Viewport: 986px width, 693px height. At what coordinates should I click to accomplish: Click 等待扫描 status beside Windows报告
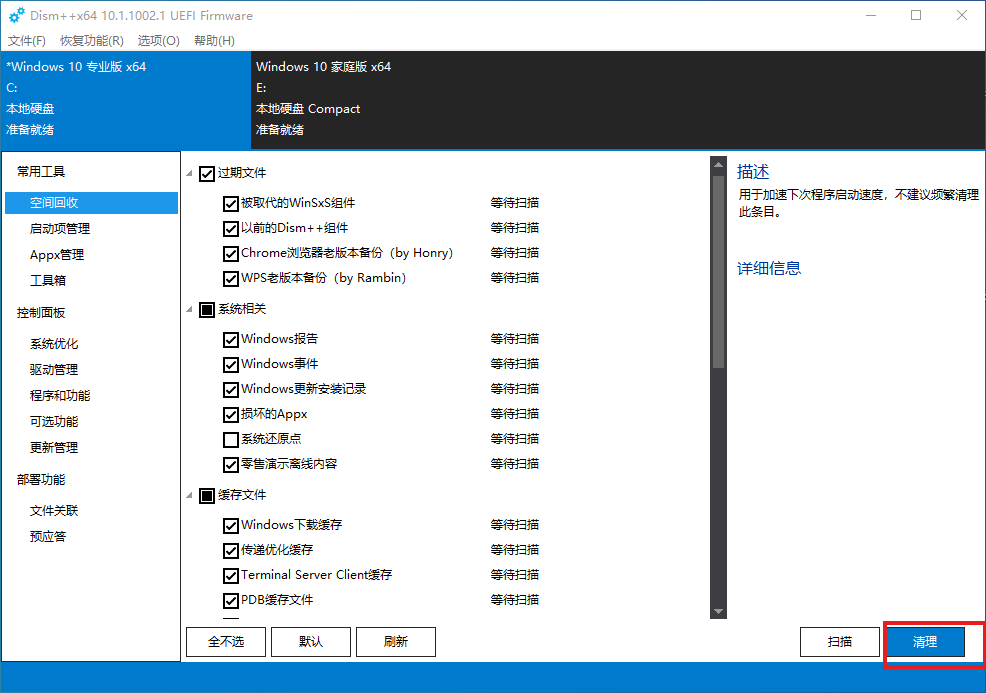(x=514, y=339)
